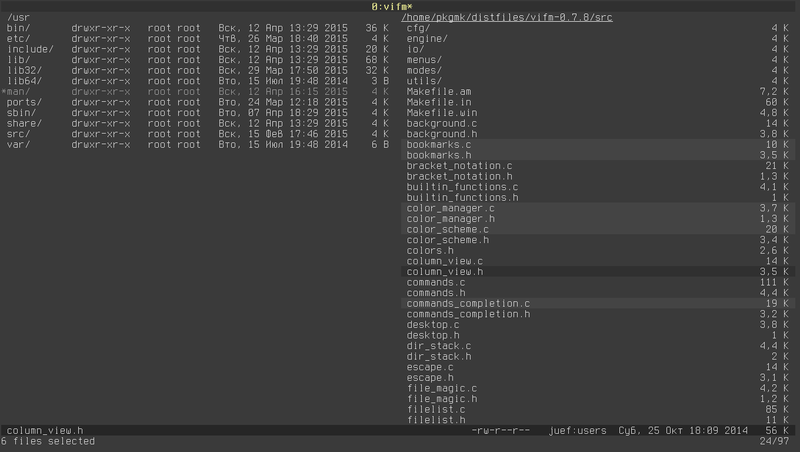Select the commands.h file
The width and height of the screenshot is (800, 452).
pyautogui.click(x=598, y=293)
